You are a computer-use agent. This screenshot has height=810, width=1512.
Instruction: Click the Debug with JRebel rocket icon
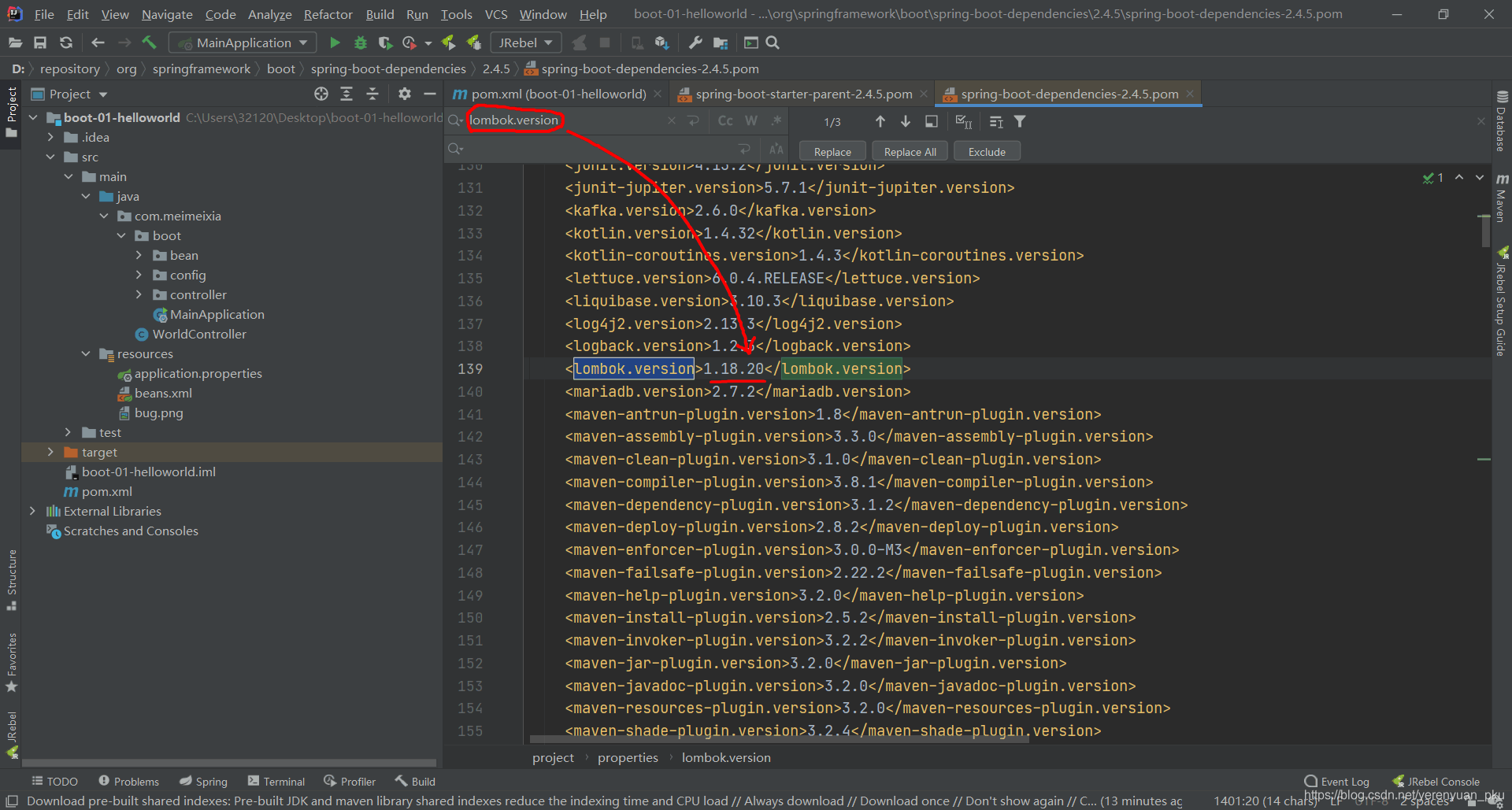[474, 43]
